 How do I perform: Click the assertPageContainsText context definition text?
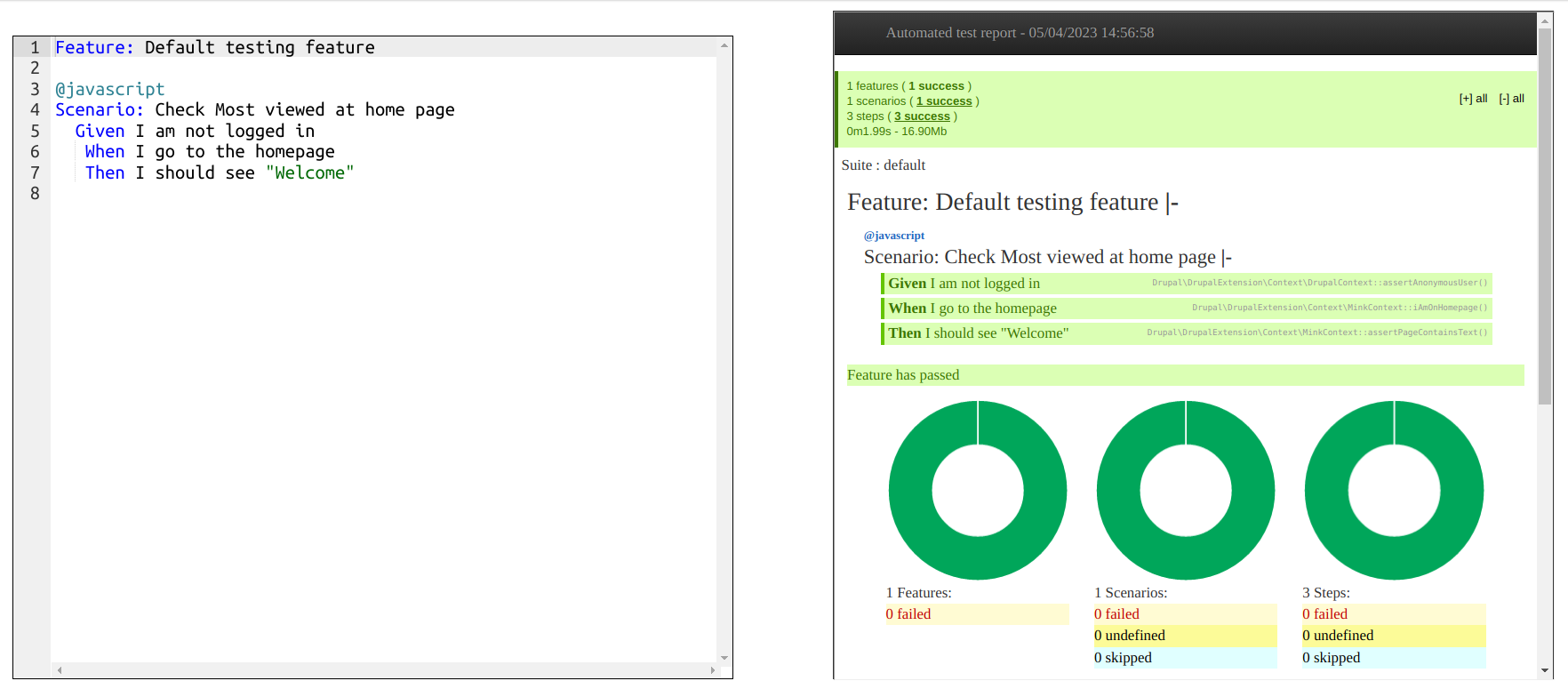tap(1317, 332)
